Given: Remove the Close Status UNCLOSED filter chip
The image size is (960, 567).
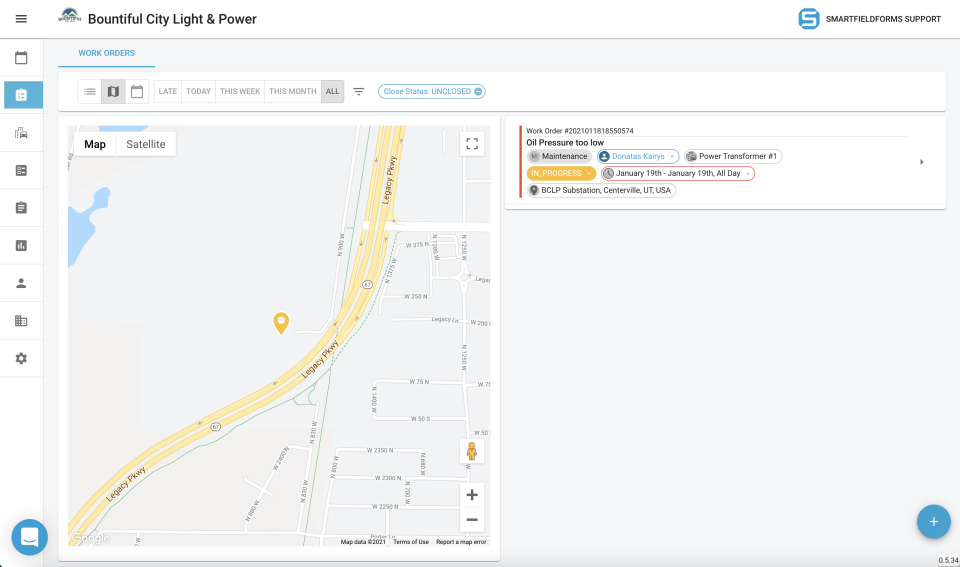Looking at the screenshot, I should pos(478,91).
